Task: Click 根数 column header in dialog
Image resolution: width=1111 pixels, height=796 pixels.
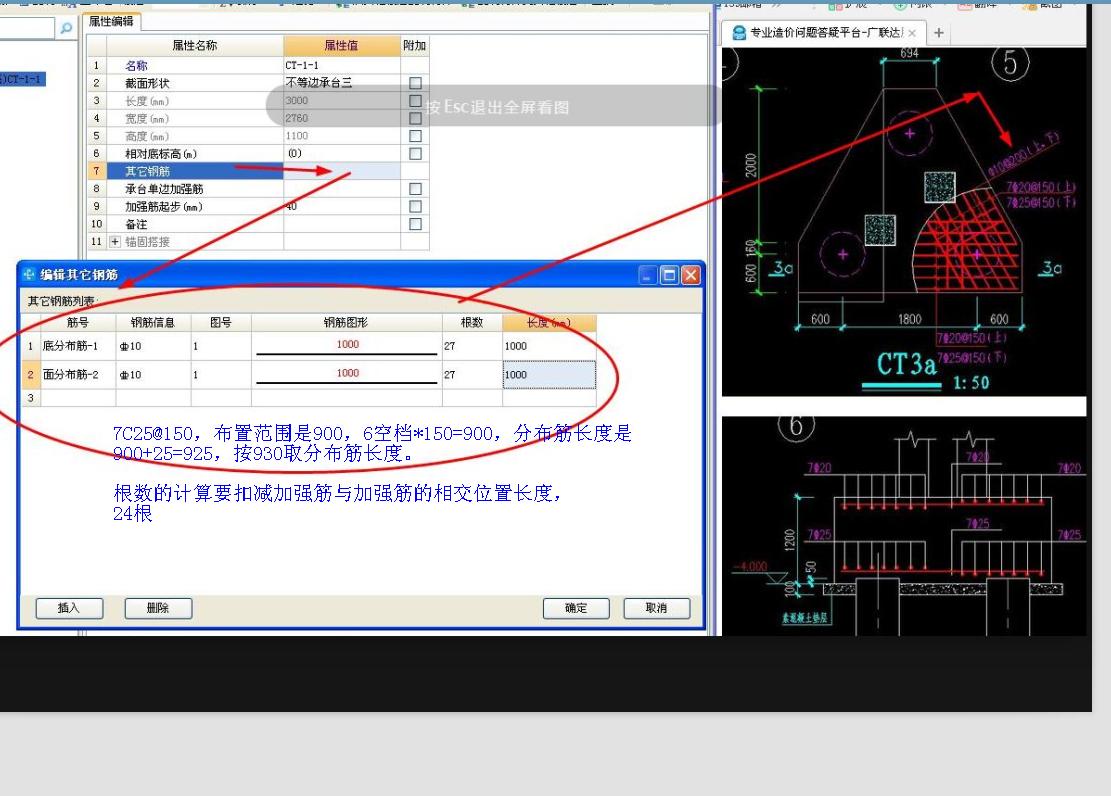Action: [x=472, y=323]
